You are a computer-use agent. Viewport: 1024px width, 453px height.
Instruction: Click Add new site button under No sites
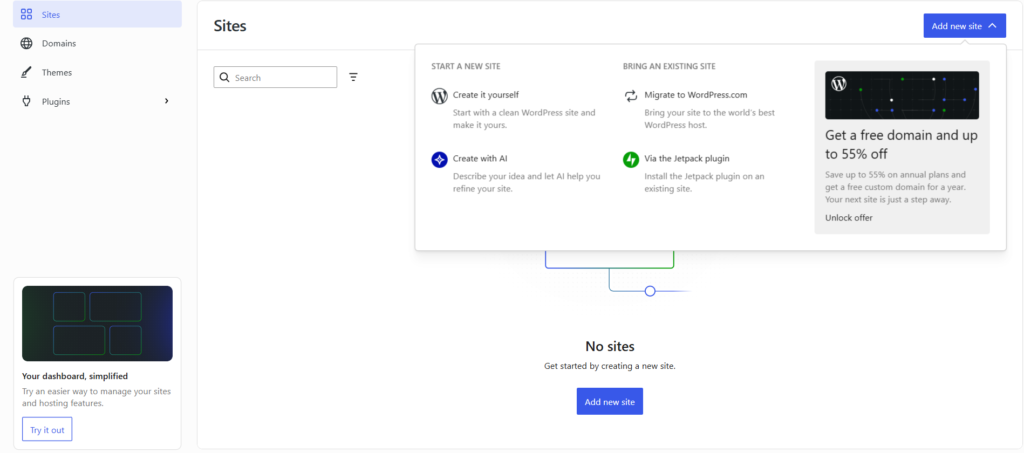609,401
